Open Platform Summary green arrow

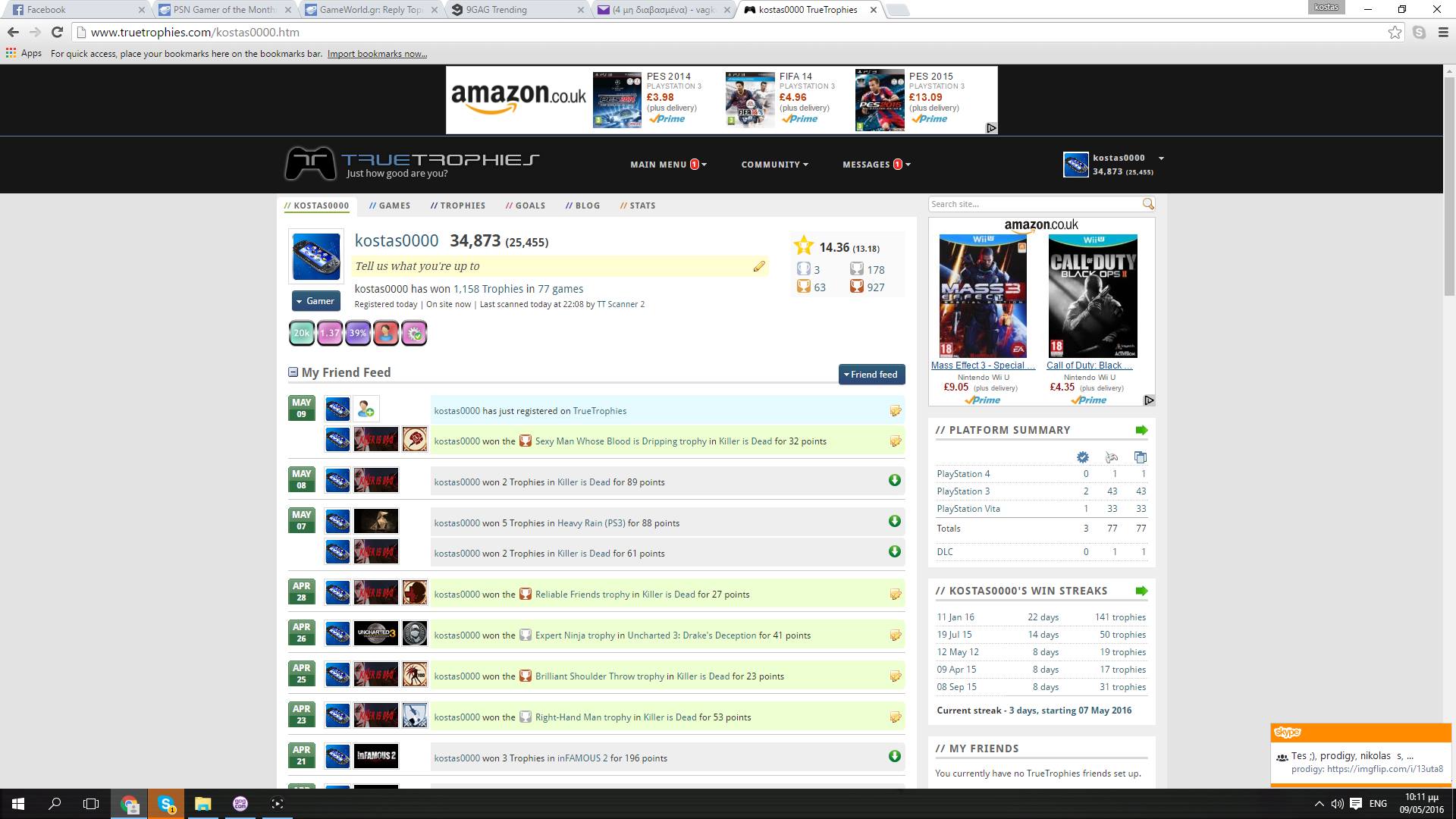tap(1141, 430)
